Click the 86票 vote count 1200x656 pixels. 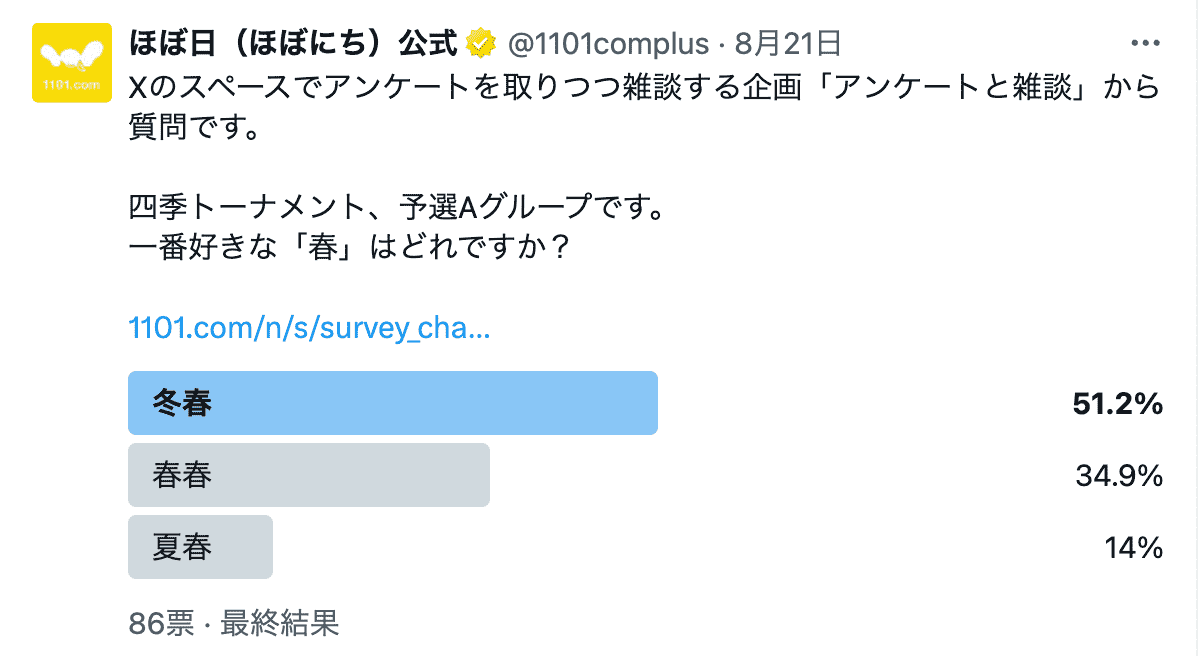pos(161,624)
